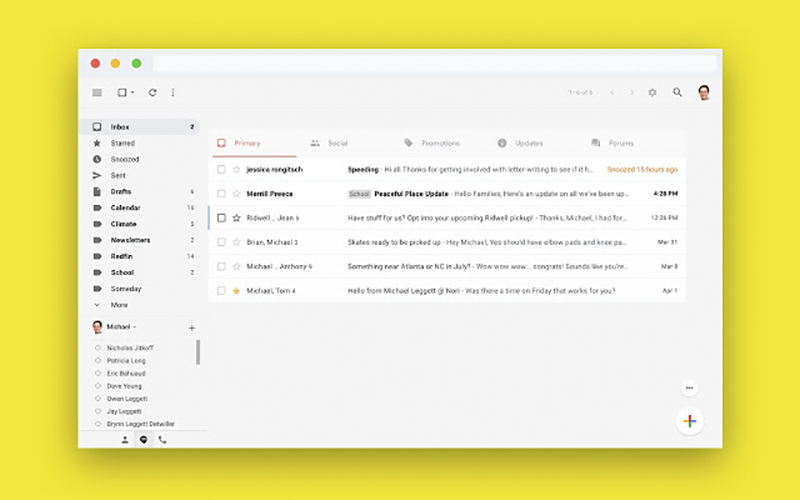Image resolution: width=800 pixels, height=500 pixels.
Task: Star the Michael, Anthony email
Action: [236, 266]
